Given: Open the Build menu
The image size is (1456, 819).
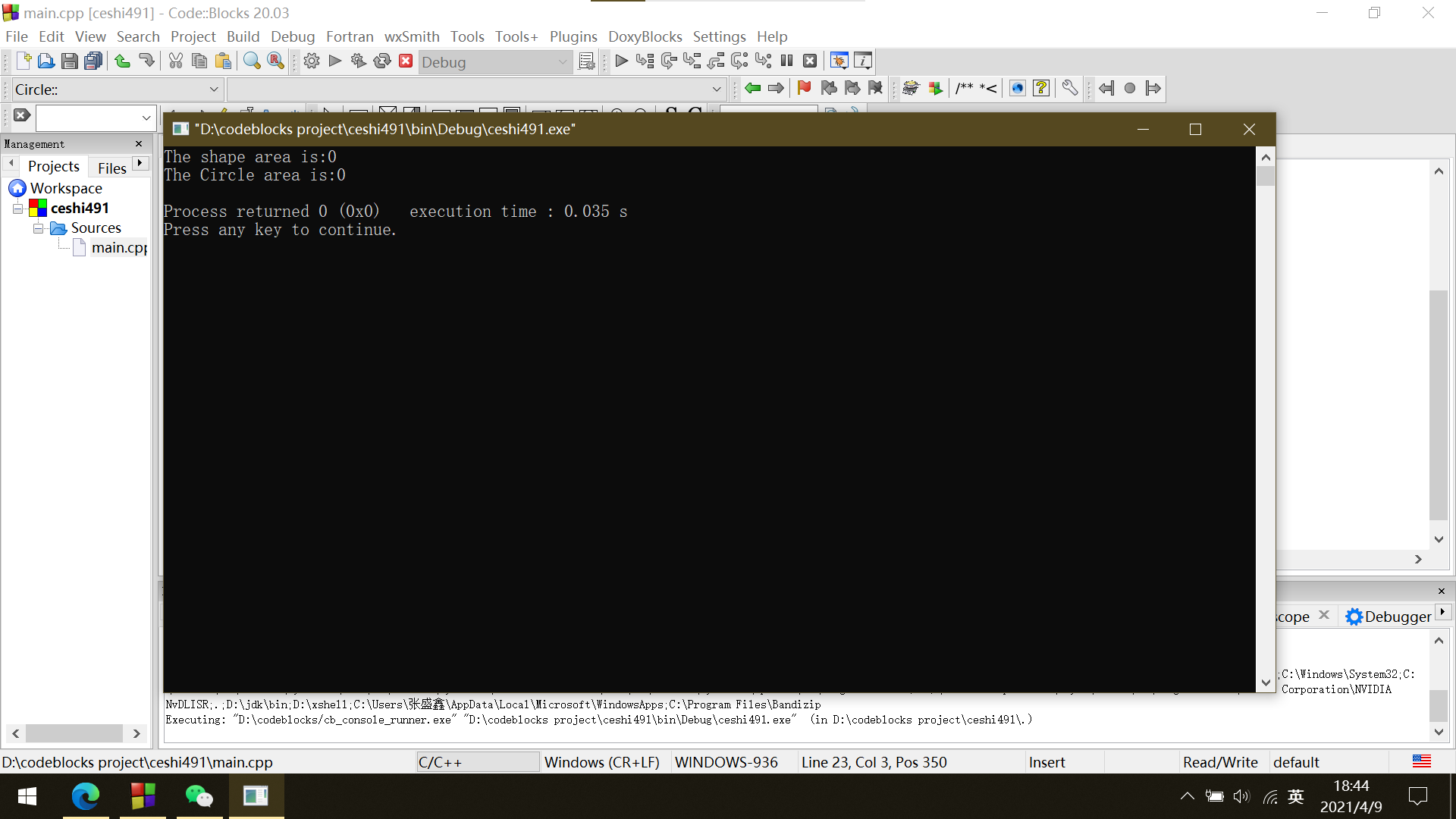Looking at the screenshot, I should coord(243,36).
